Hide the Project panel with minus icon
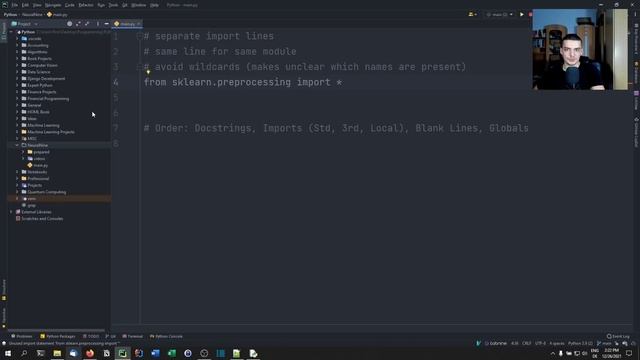 pyautogui.click(x=107, y=24)
